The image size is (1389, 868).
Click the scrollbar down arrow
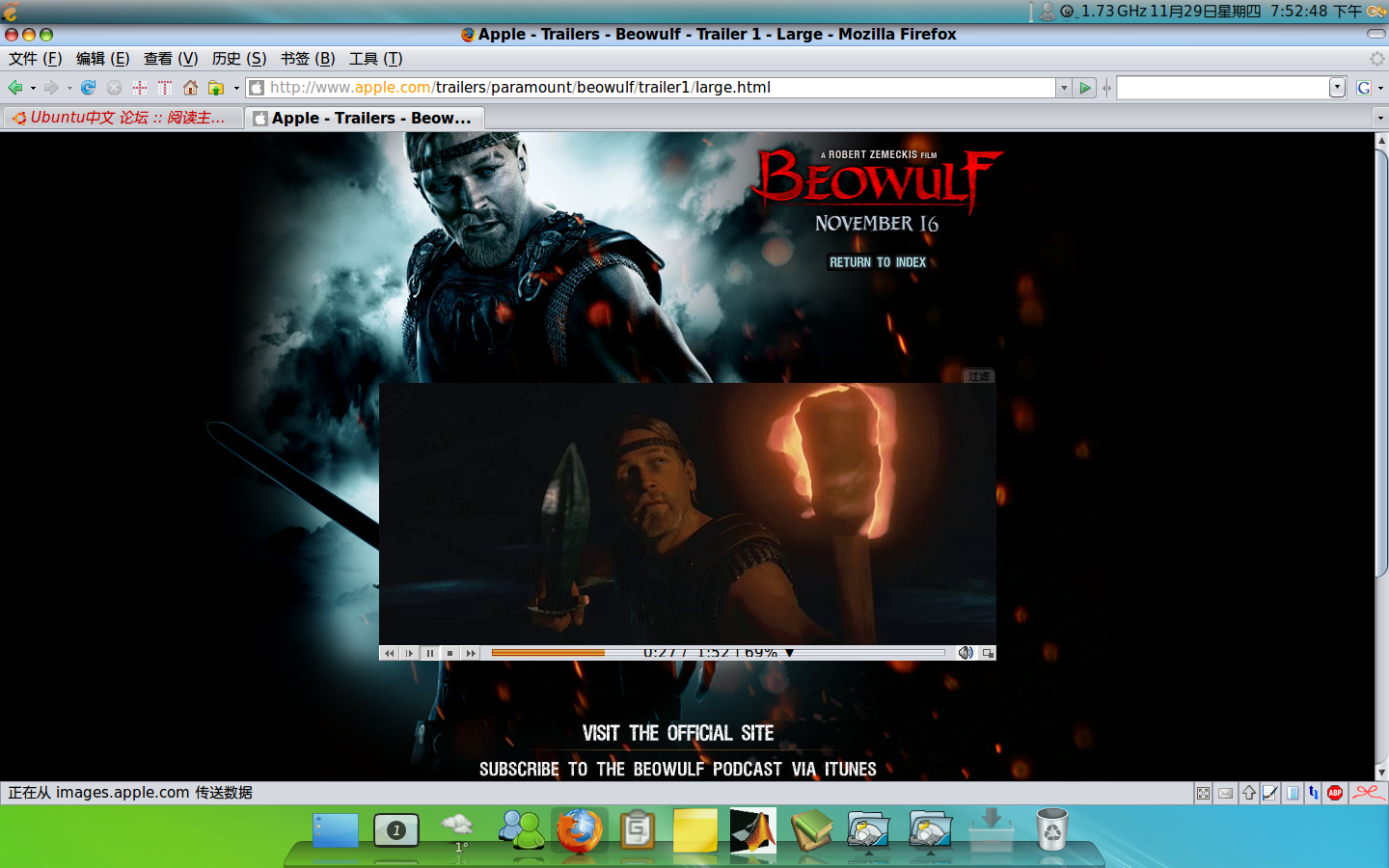click(x=1381, y=773)
